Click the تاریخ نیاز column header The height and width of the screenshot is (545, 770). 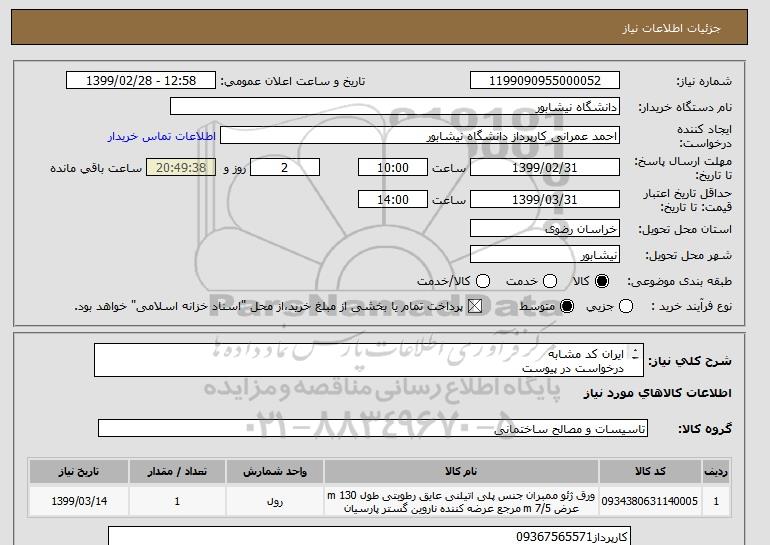[x=79, y=471]
